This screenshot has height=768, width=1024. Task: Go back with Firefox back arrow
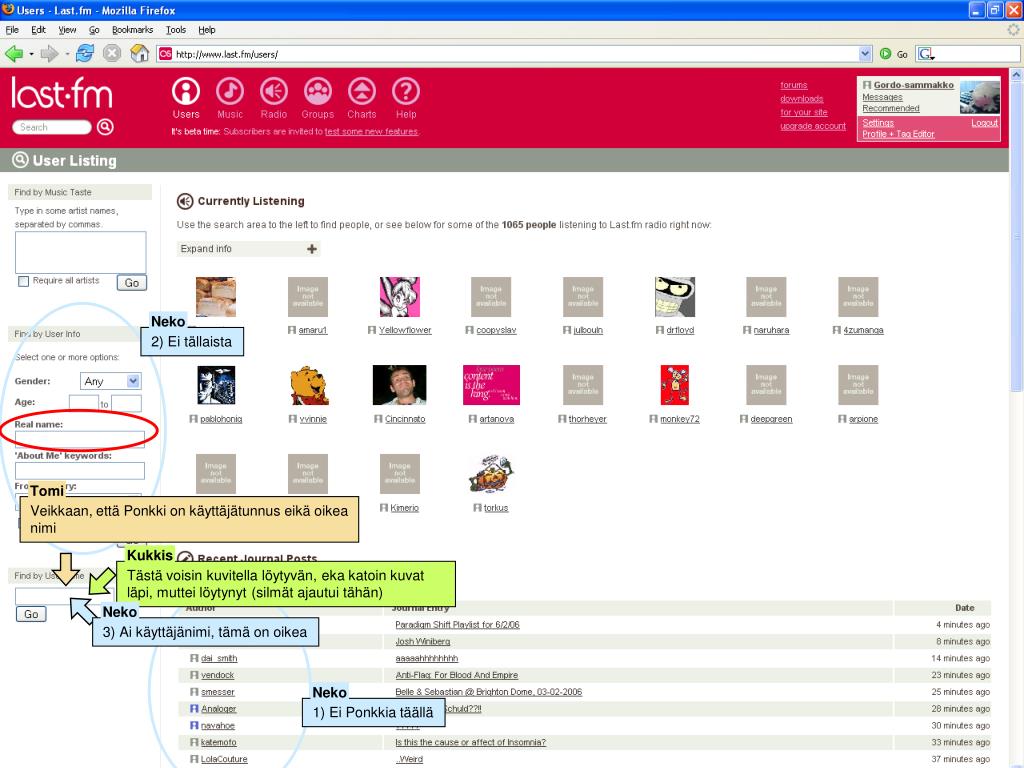(x=14, y=54)
